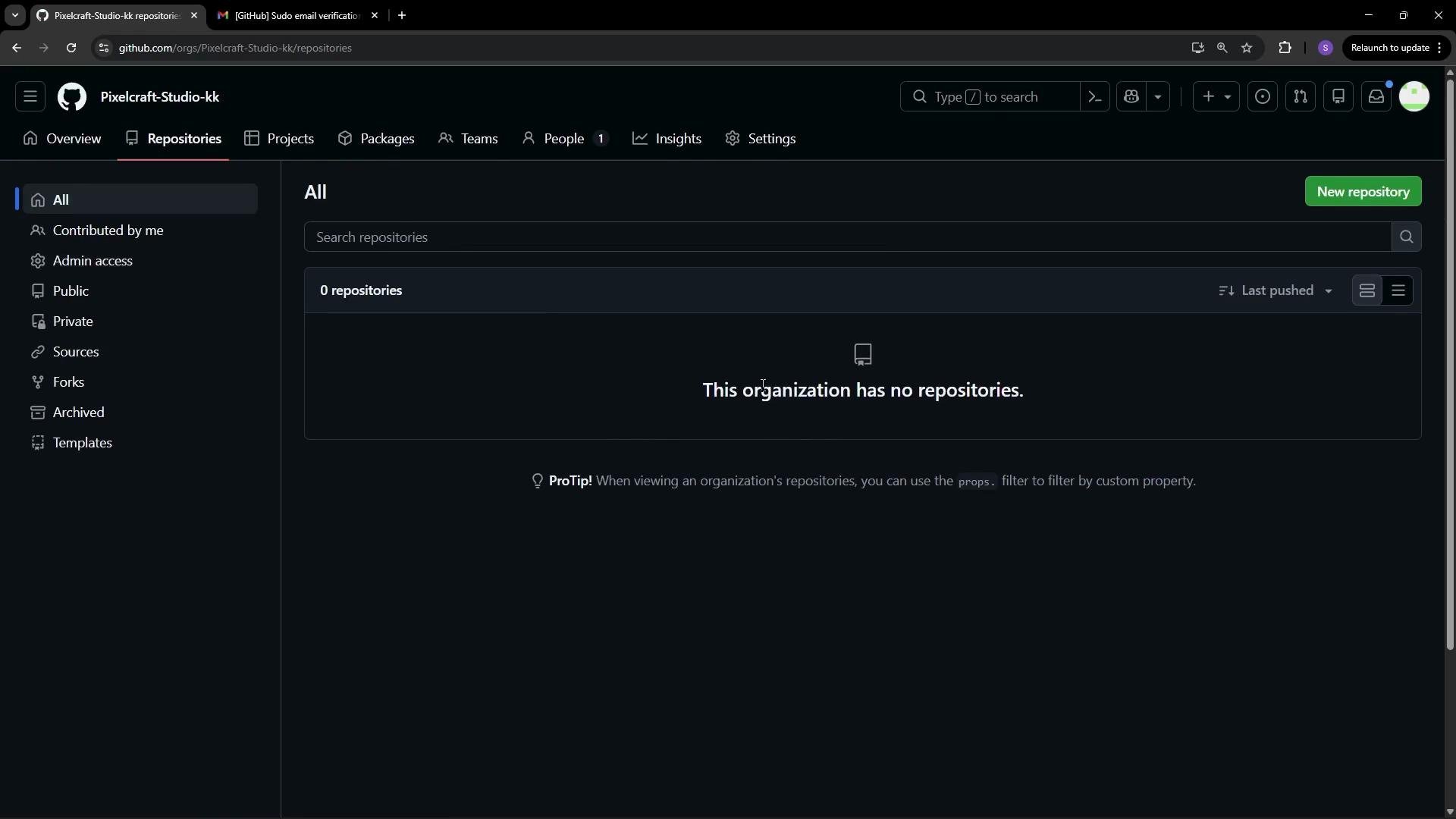1456x819 pixels.
Task: Switch to comfortable card view
Action: 1367,291
